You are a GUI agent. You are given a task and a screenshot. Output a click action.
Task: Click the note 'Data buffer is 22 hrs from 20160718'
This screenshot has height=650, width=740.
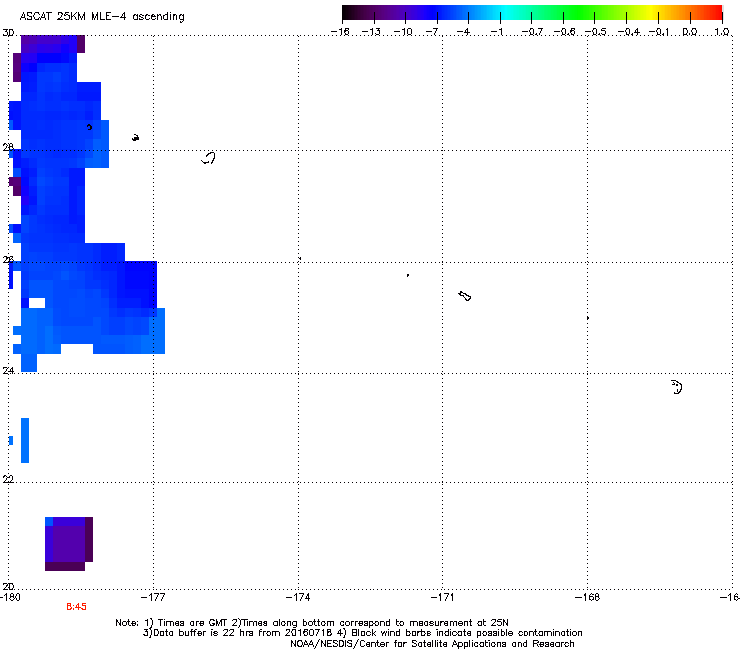click(x=238, y=633)
